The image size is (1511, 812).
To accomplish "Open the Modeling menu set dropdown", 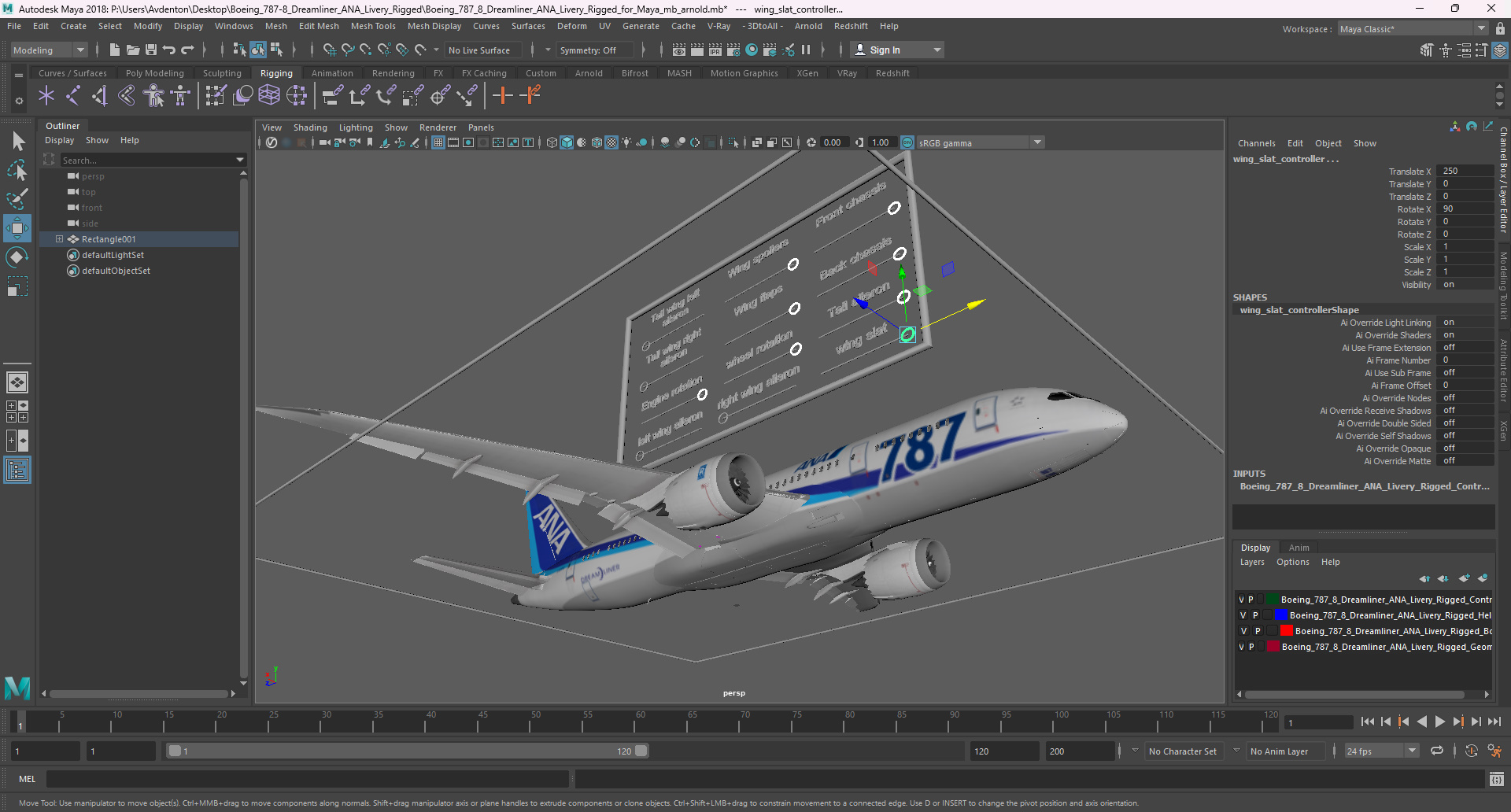I will (49, 50).
